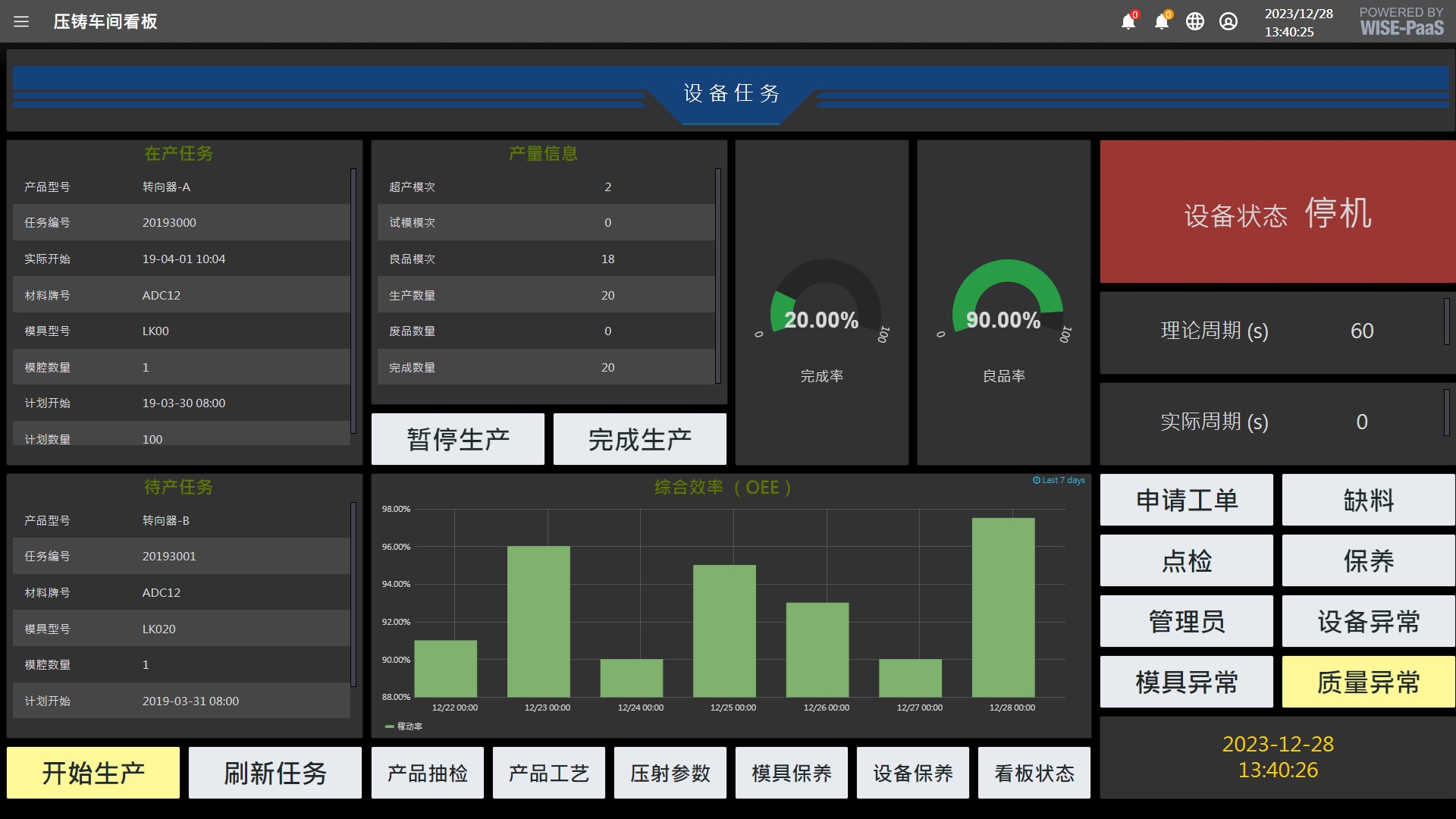Click 超产模次 value 2

(607, 187)
